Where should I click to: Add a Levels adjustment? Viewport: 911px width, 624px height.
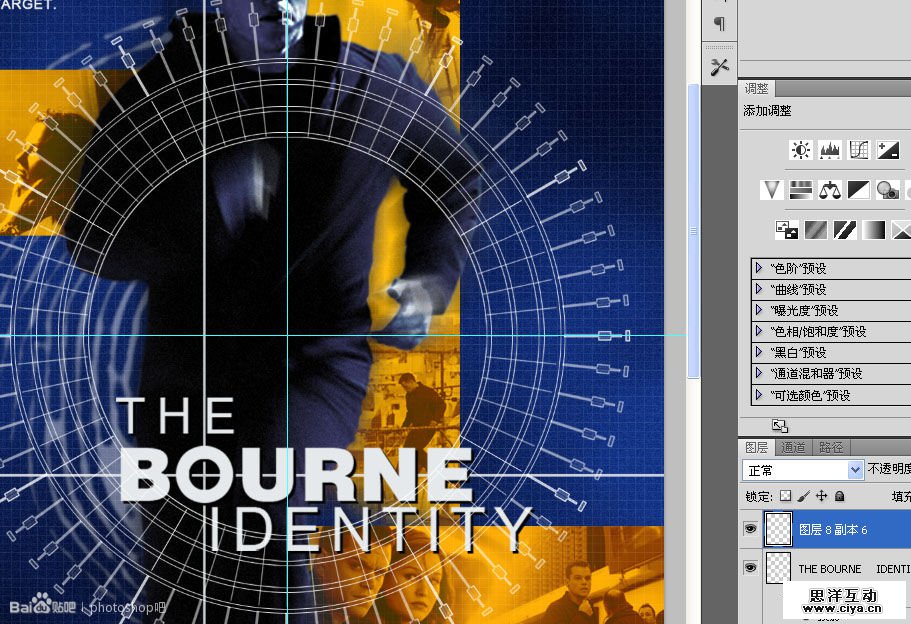point(829,150)
